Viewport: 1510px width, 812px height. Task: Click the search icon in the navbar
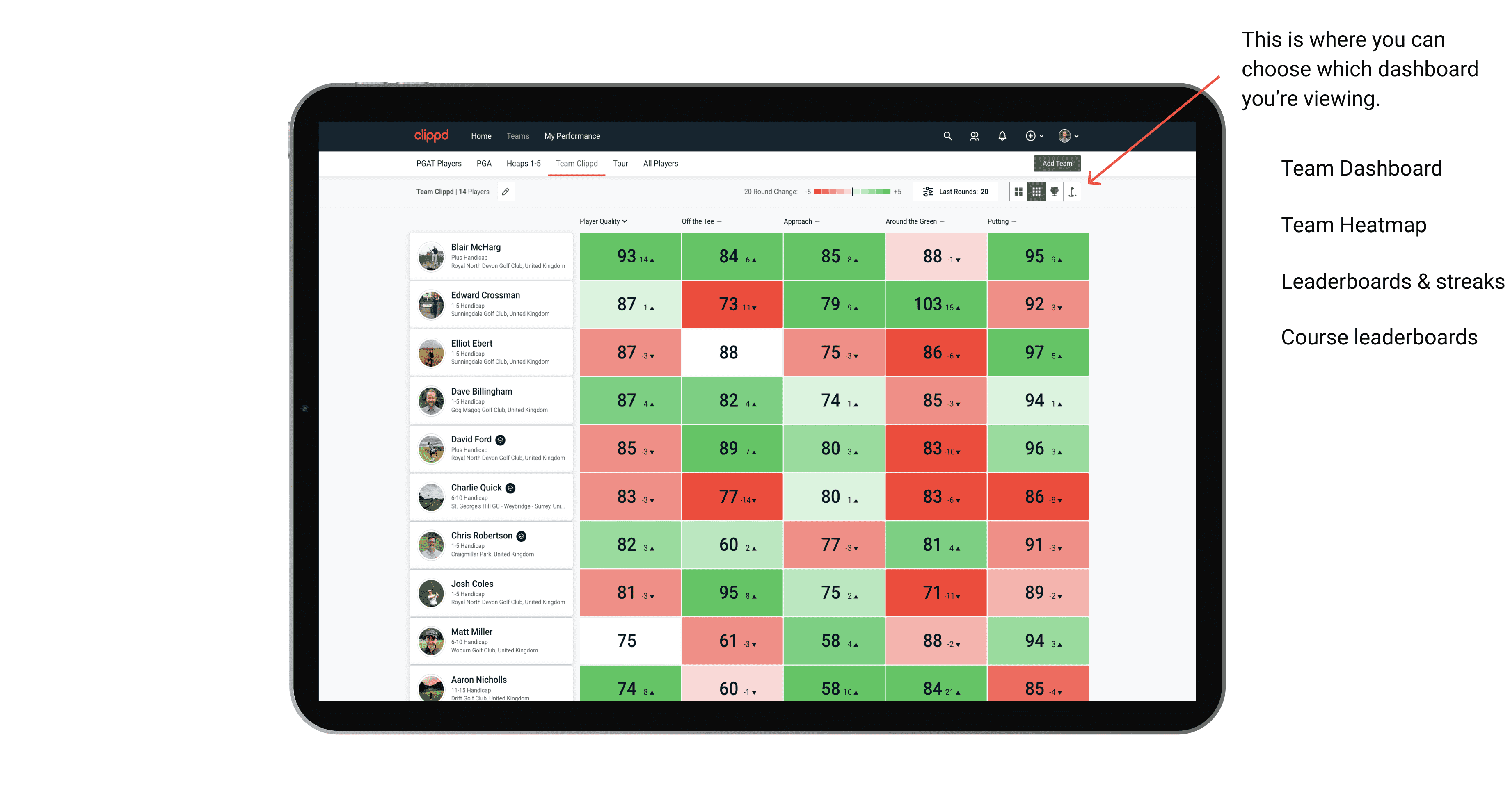[945, 136]
